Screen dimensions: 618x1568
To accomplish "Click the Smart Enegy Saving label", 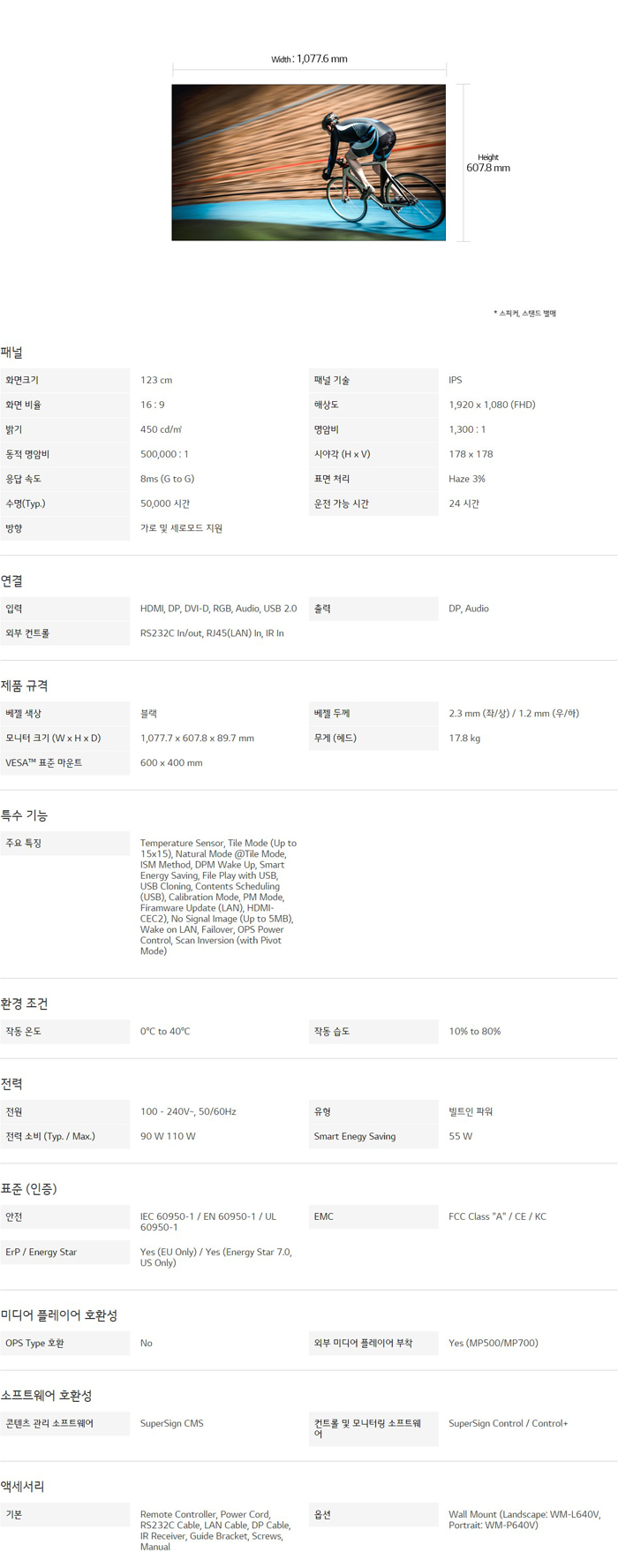I will tap(355, 1136).
